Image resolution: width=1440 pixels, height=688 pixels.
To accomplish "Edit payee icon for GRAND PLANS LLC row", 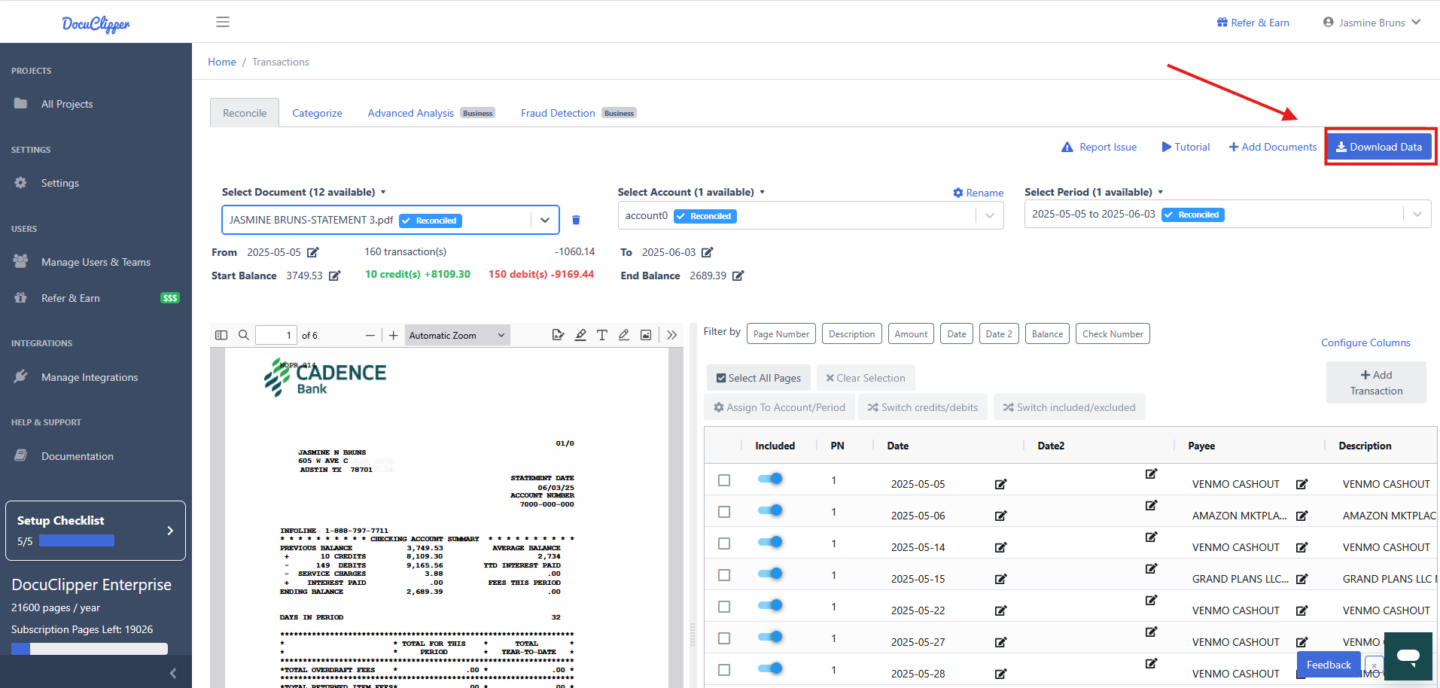I will click(1302, 579).
